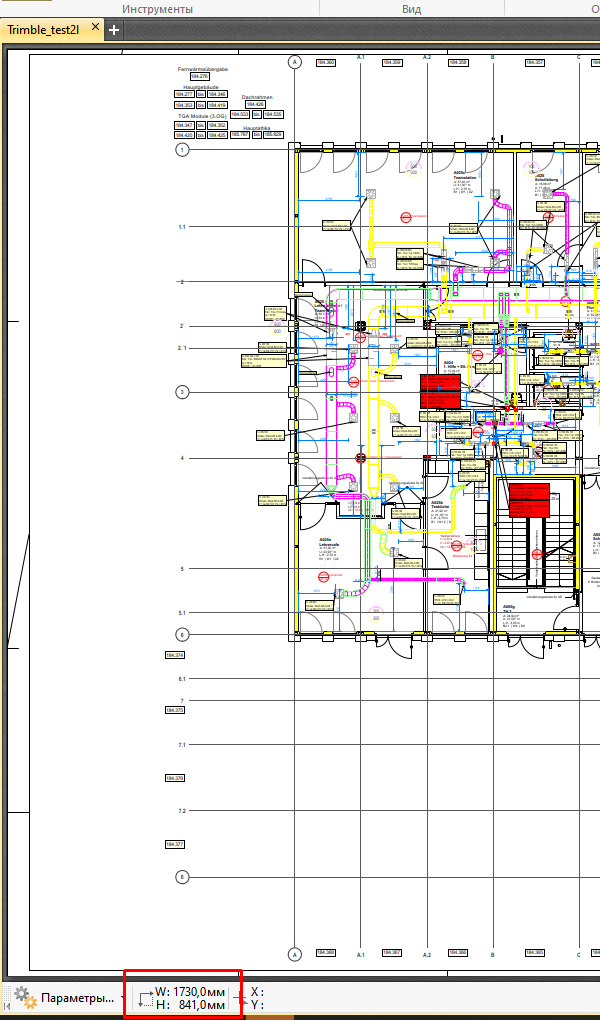Click the Fernwärmeübergabe legend heading

(203, 69)
